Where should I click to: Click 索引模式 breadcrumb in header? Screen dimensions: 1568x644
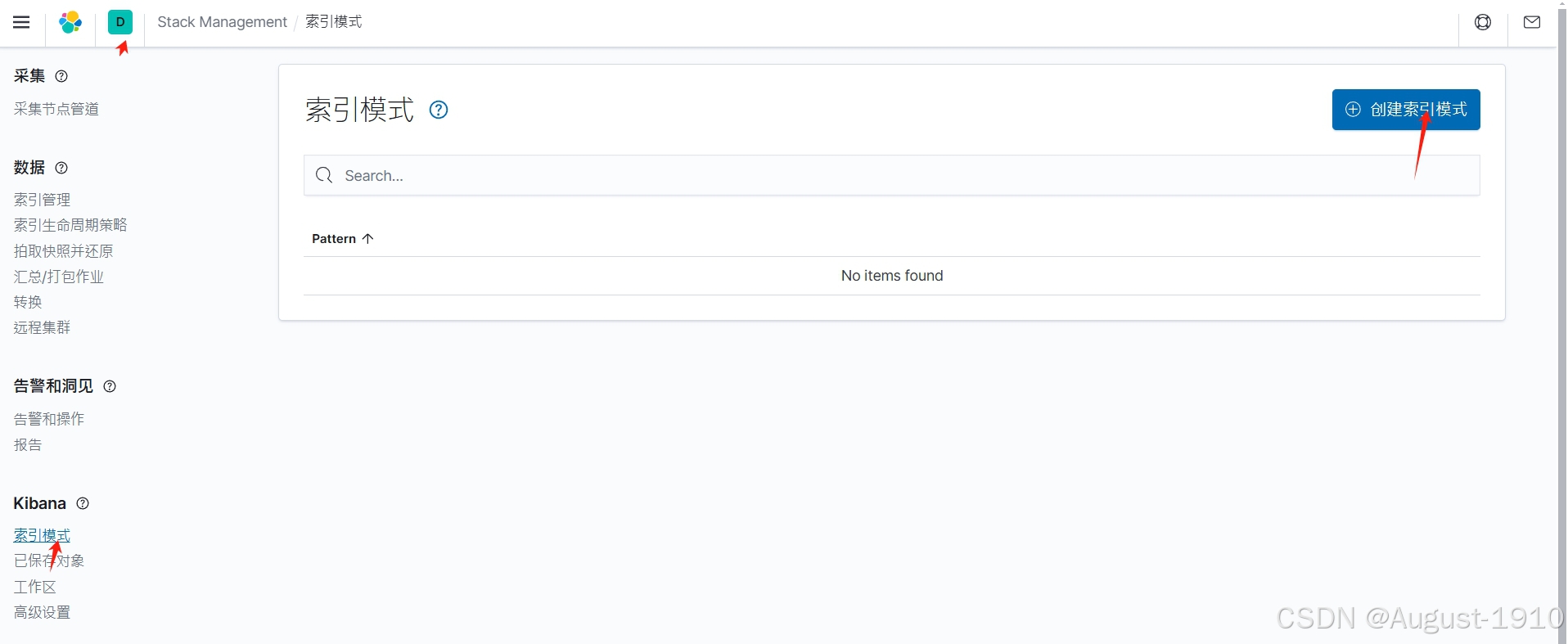[334, 22]
